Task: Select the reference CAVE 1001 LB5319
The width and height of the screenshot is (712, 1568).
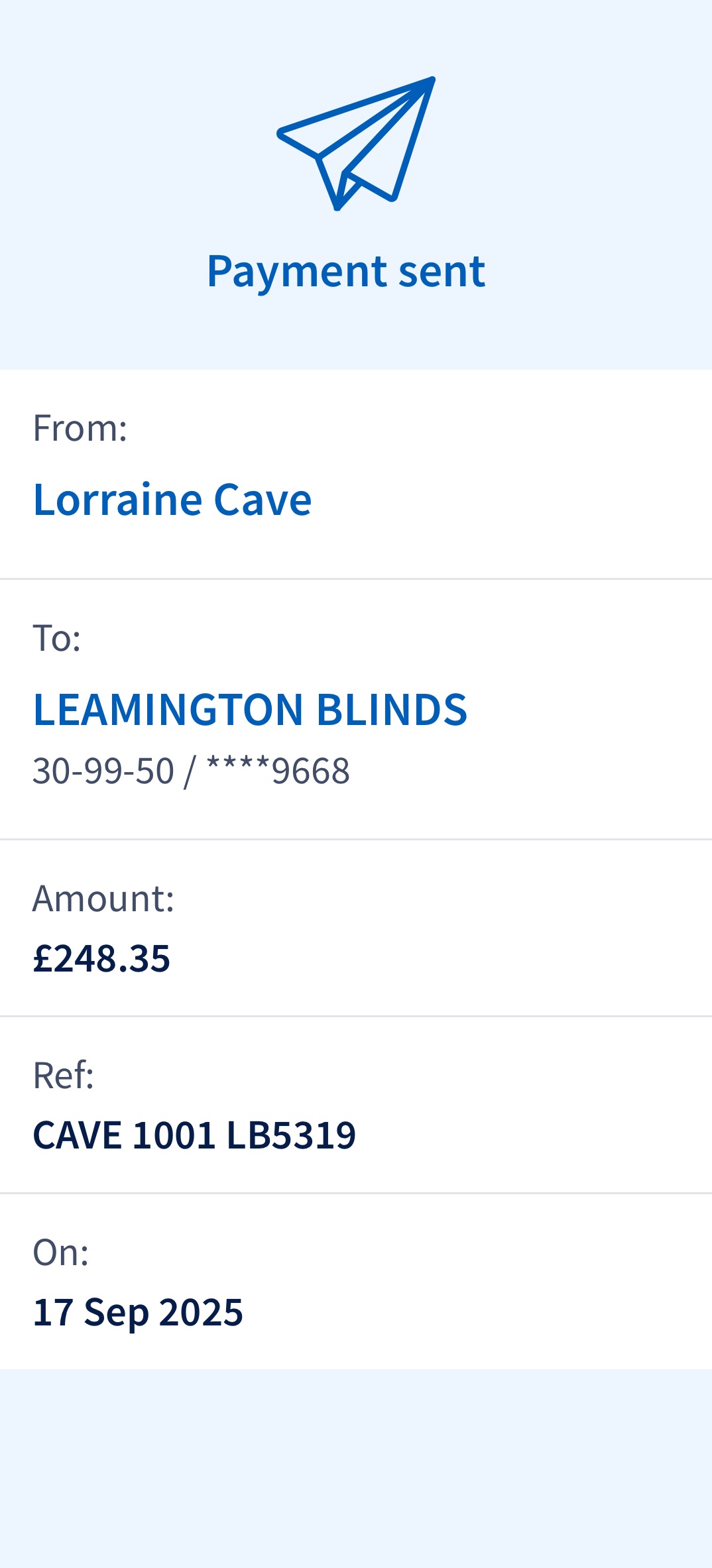Action: (x=194, y=1135)
